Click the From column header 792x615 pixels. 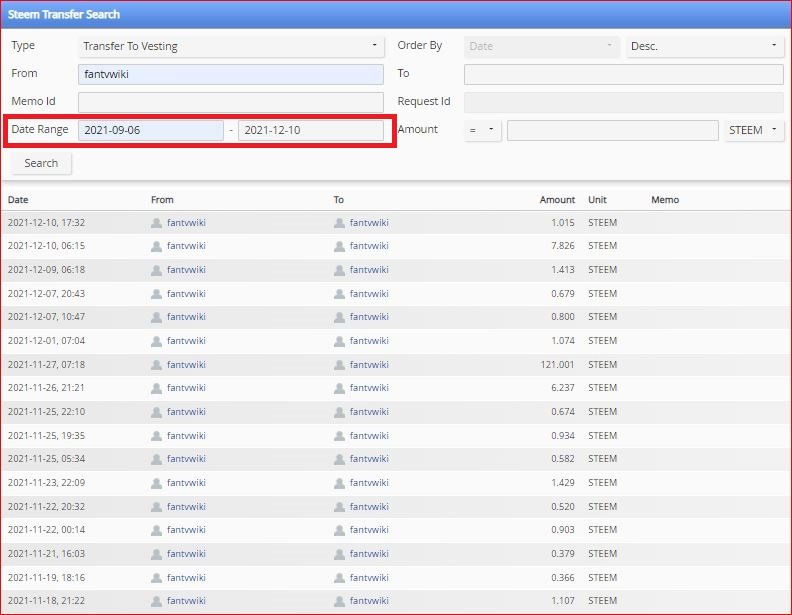click(162, 200)
